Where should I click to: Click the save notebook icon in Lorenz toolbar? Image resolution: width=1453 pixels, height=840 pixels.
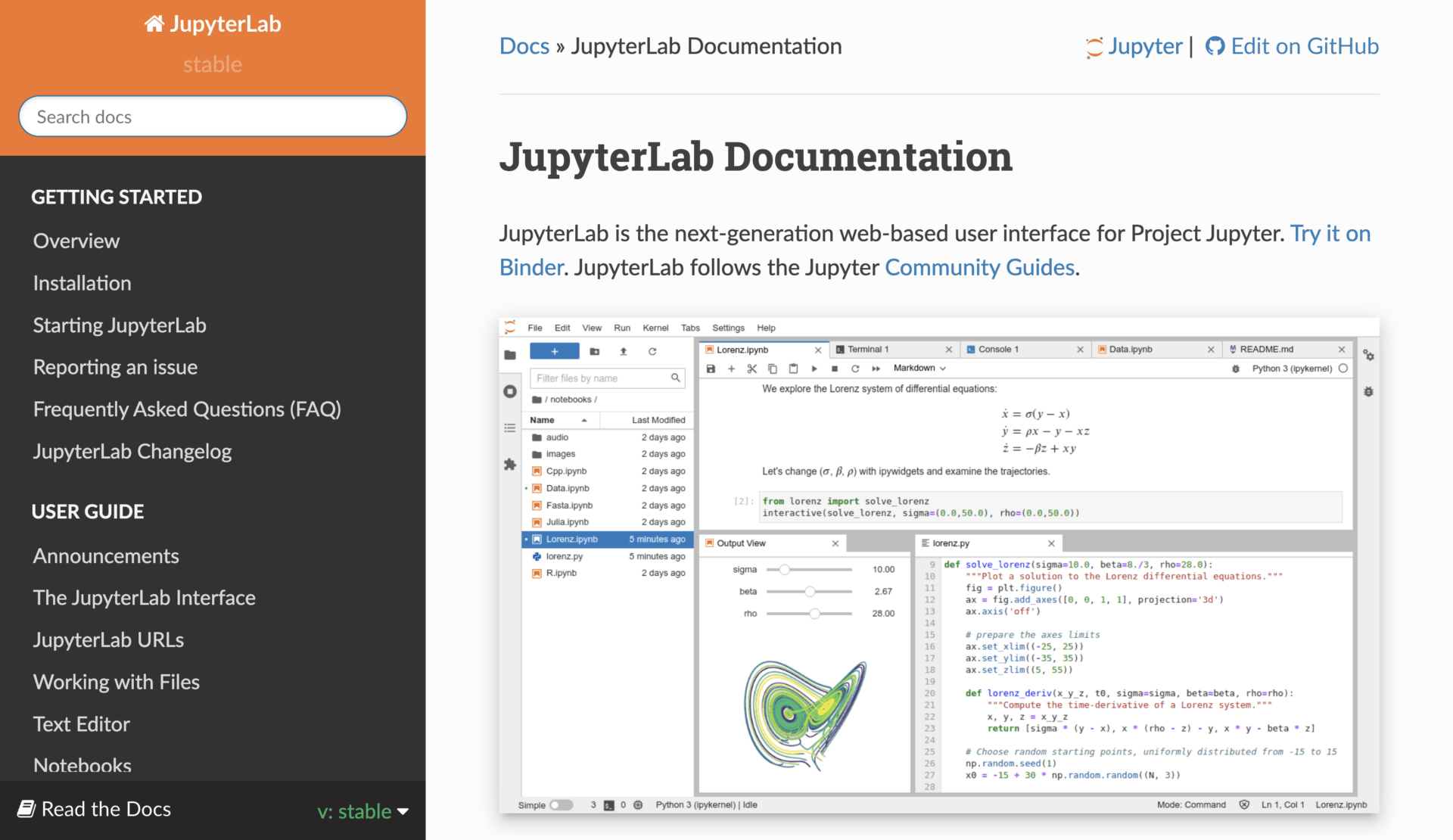click(711, 369)
